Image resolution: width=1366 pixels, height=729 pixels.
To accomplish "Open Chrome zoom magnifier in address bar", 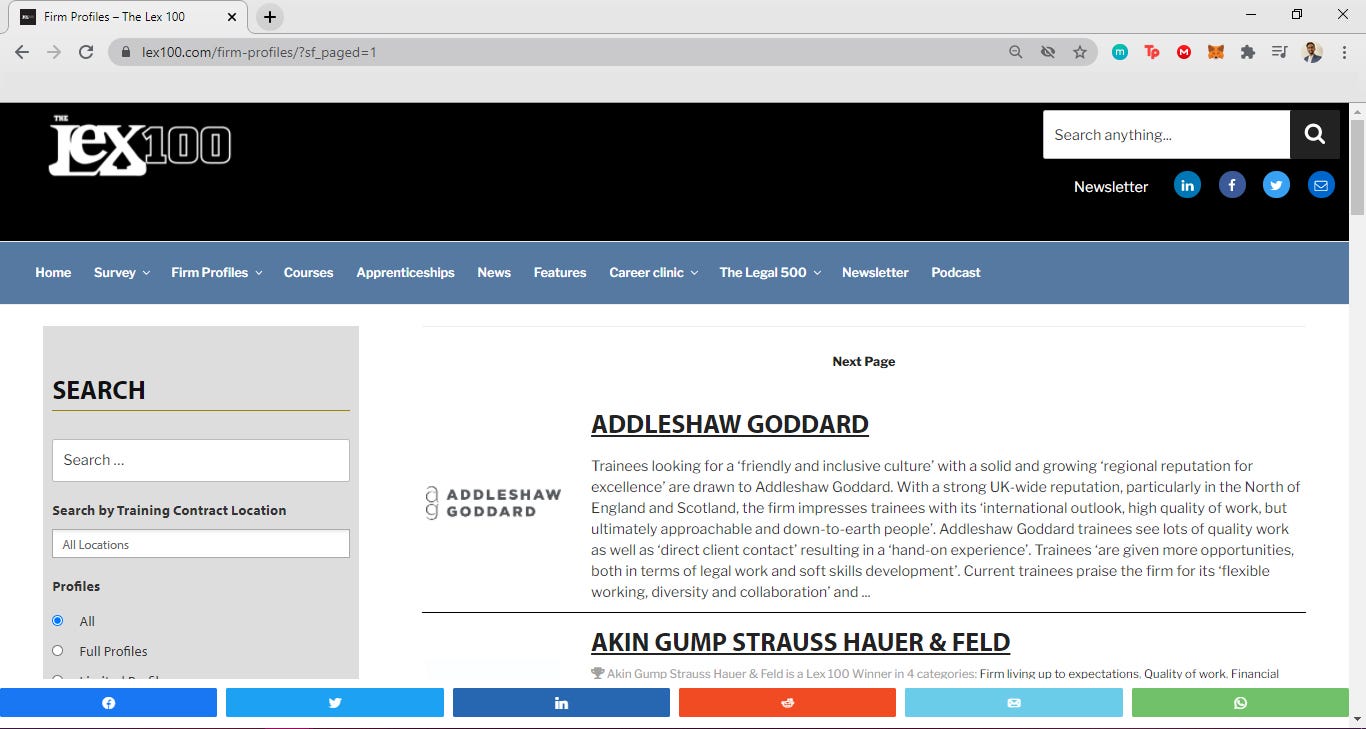I will click(1016, 52).
